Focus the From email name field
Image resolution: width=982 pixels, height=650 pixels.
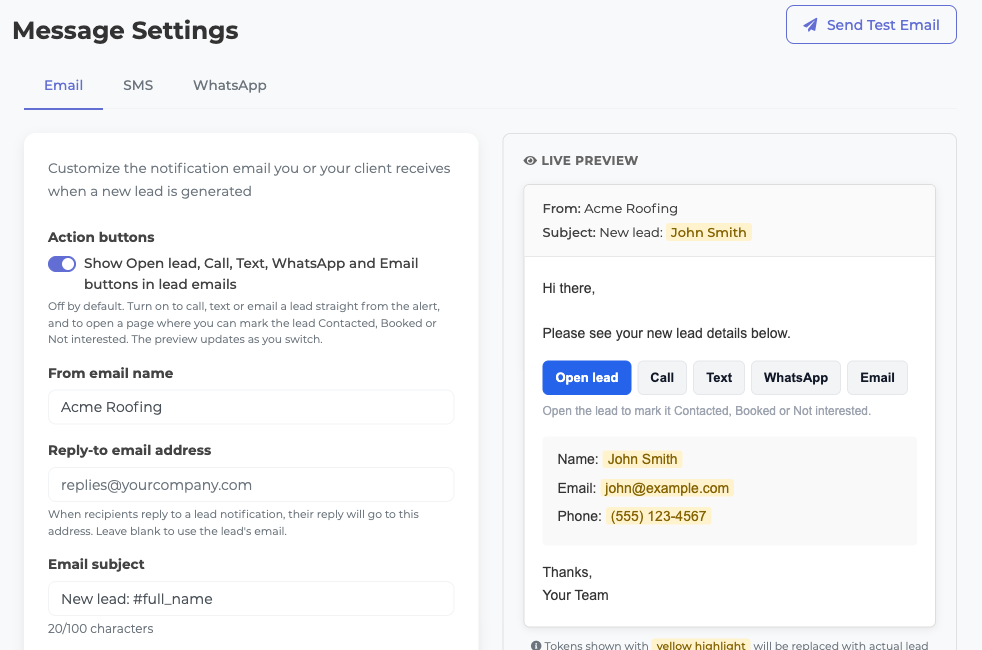pyautogui.click(x=251, y=407)
